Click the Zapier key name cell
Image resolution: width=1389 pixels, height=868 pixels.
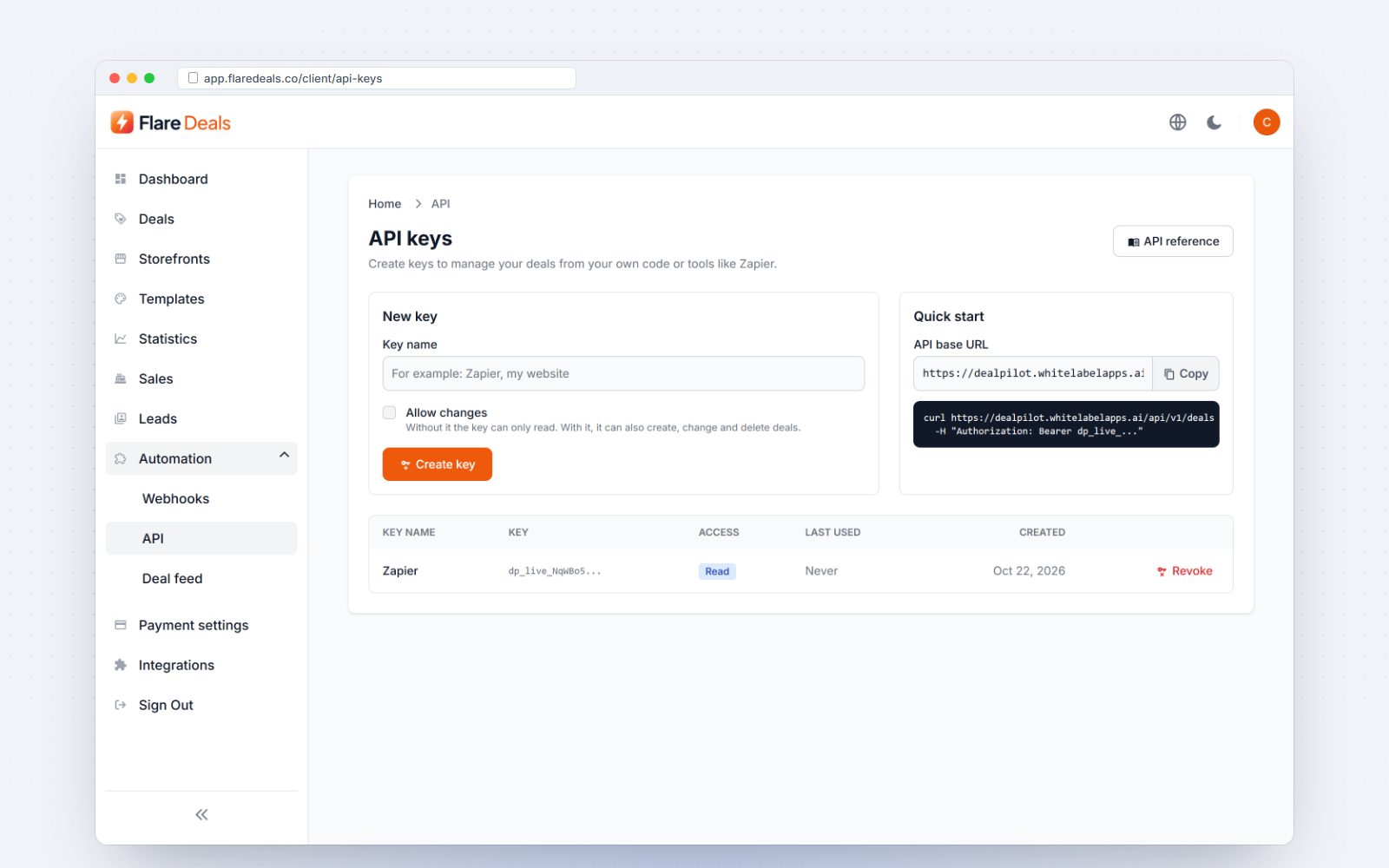pyautogui.click(x=400, y=571)
